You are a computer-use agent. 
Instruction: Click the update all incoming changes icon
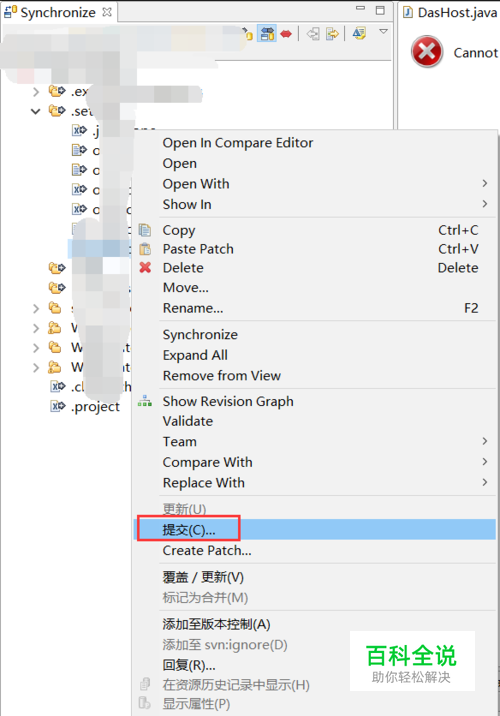click(313, 34)
